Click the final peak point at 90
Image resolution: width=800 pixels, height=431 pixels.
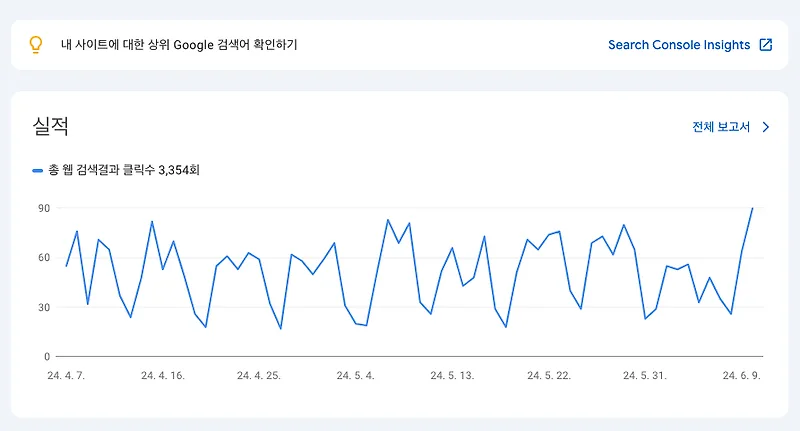pyautogui.click(x=752, y=208)
